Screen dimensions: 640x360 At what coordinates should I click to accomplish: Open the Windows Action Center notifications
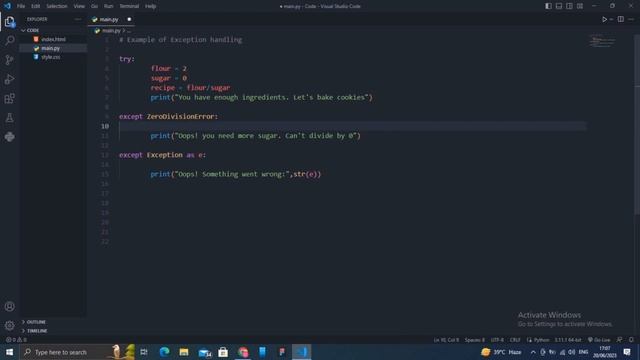point(627,352)
